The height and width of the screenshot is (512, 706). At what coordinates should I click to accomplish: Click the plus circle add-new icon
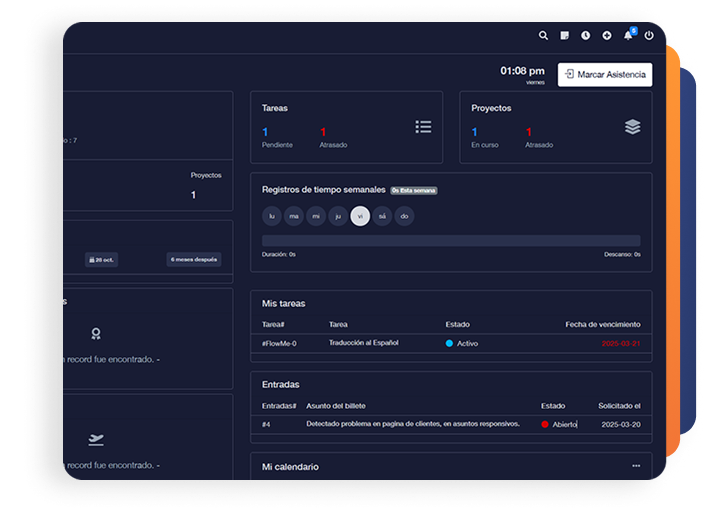(606, 36)
